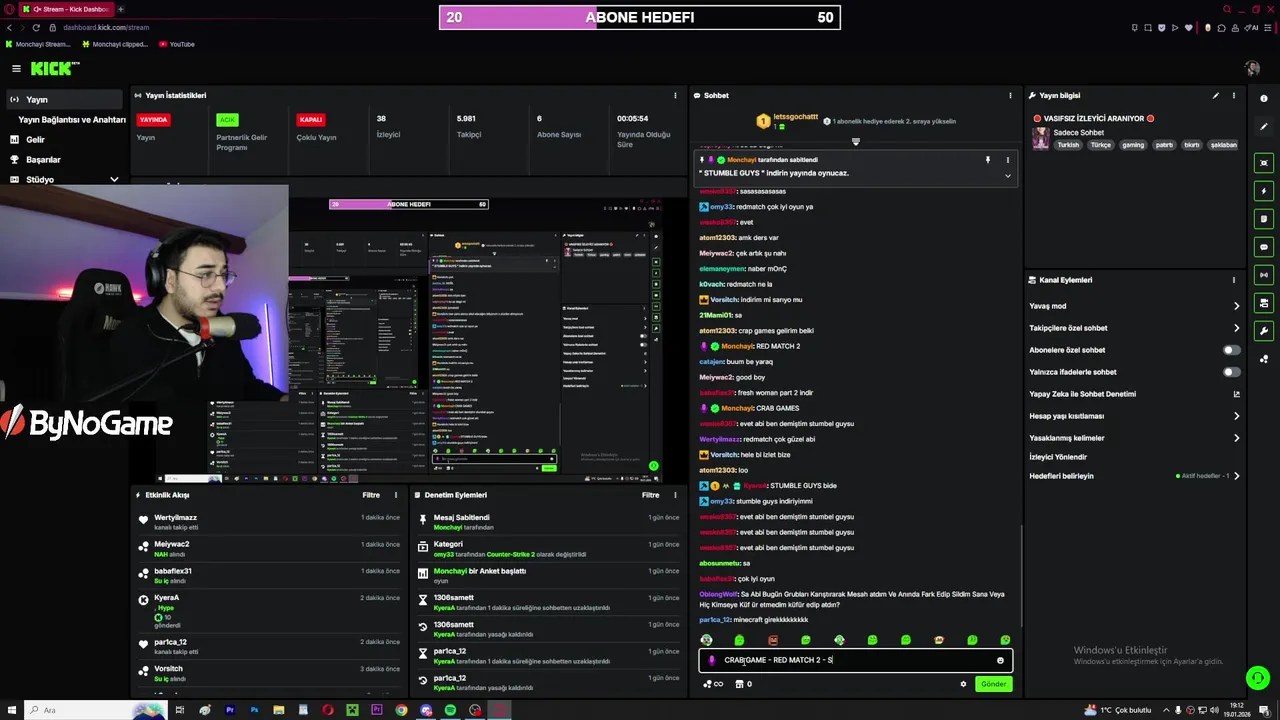Click the ABONE HEDEFI progress bar
The image size is (1280, 720).
[x=640, y=17]
